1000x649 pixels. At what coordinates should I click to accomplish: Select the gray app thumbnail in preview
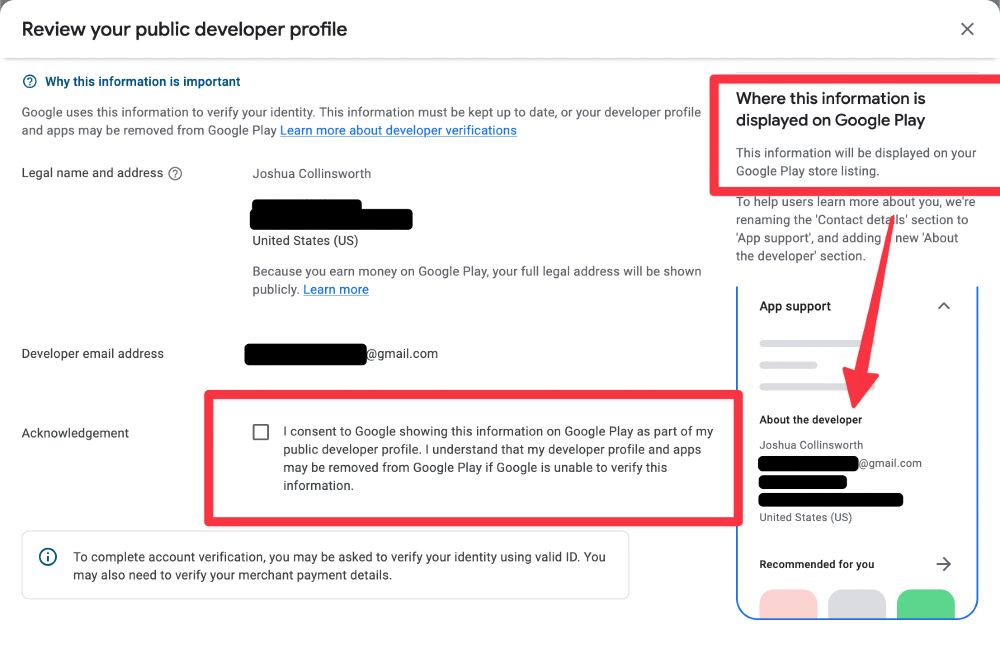tap(857, 604)
